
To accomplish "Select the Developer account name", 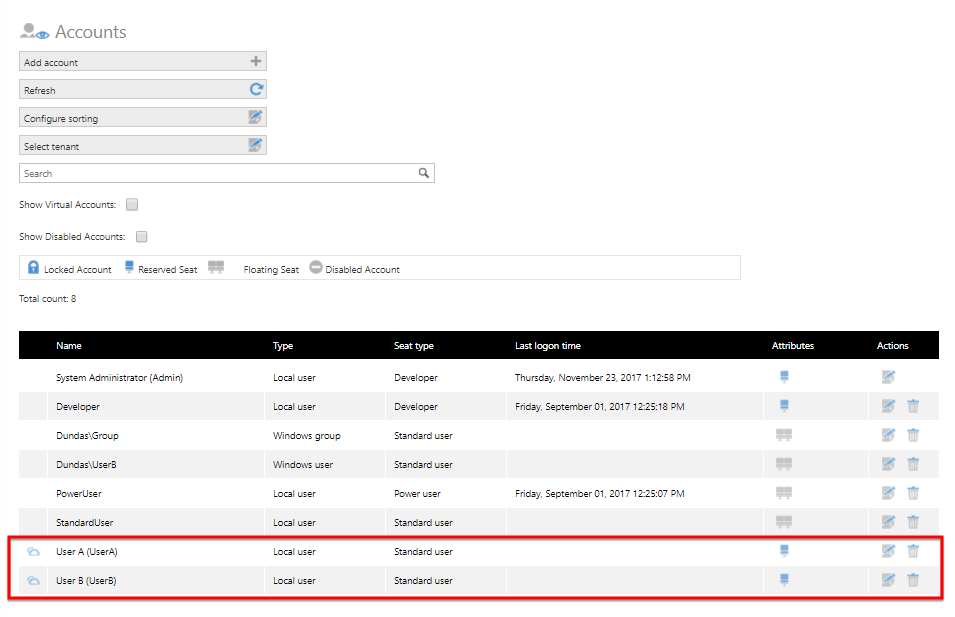I will pyautogui.click(x=78, y=406).
